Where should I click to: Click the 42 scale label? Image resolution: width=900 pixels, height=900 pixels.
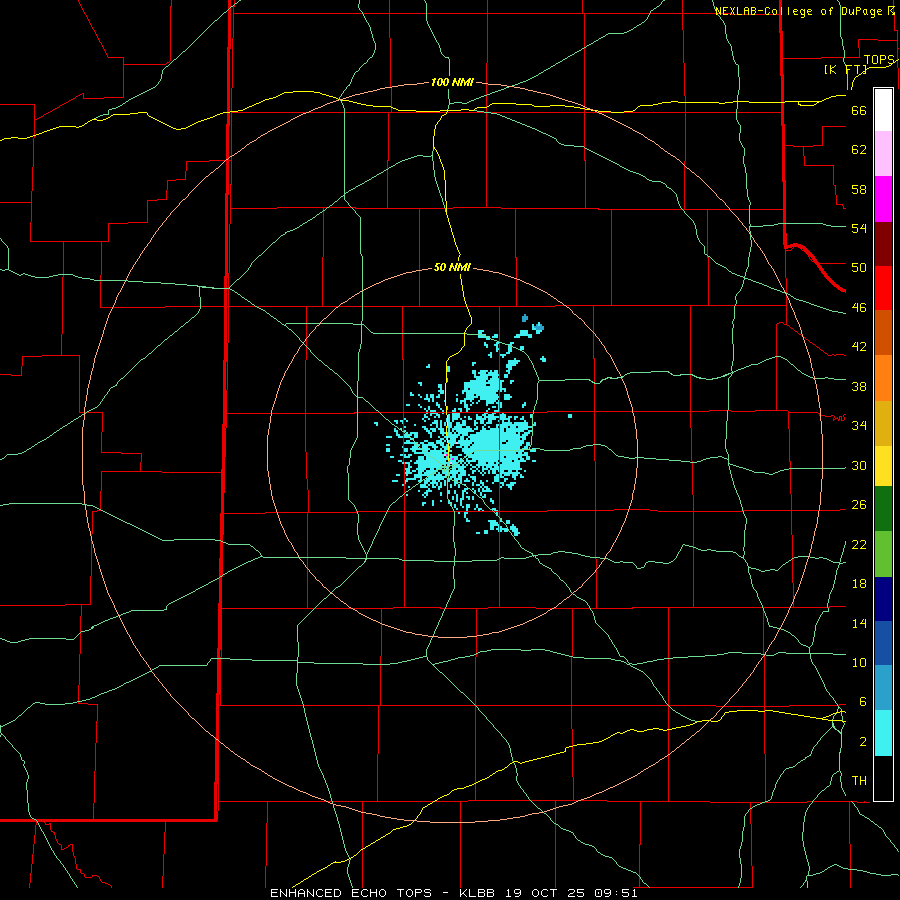[859, 347]
